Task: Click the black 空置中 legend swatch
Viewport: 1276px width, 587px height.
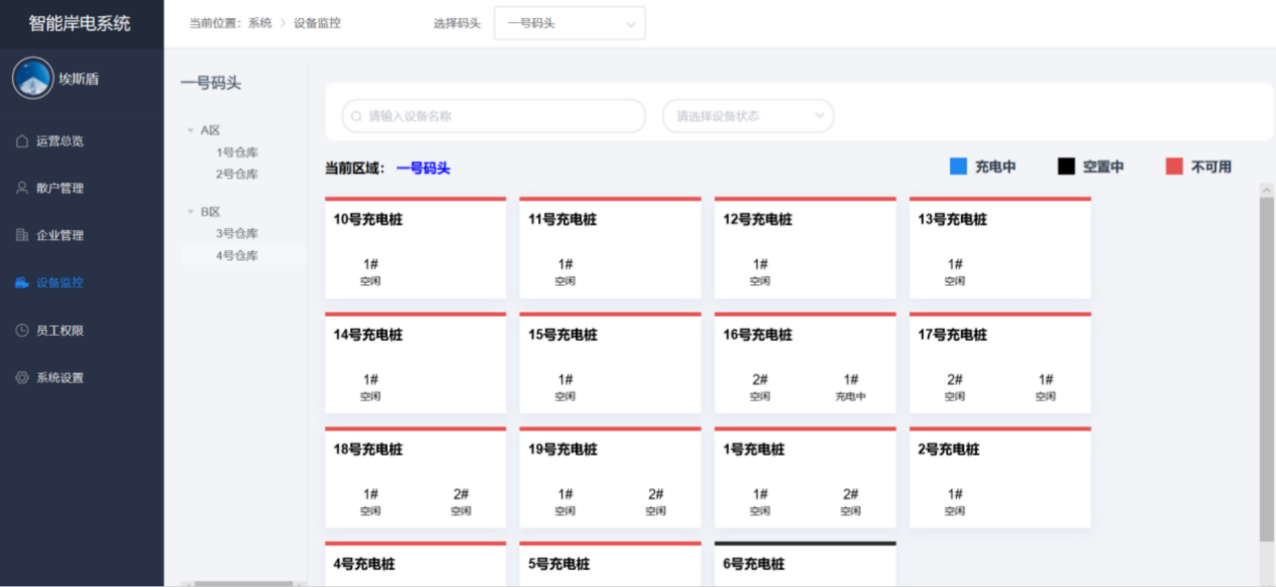Action: pyautogui.click(x=1066, y=166)
